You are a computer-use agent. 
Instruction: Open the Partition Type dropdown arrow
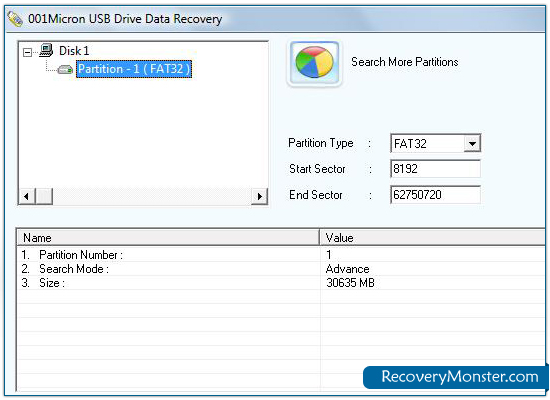(x=472, y=144)
